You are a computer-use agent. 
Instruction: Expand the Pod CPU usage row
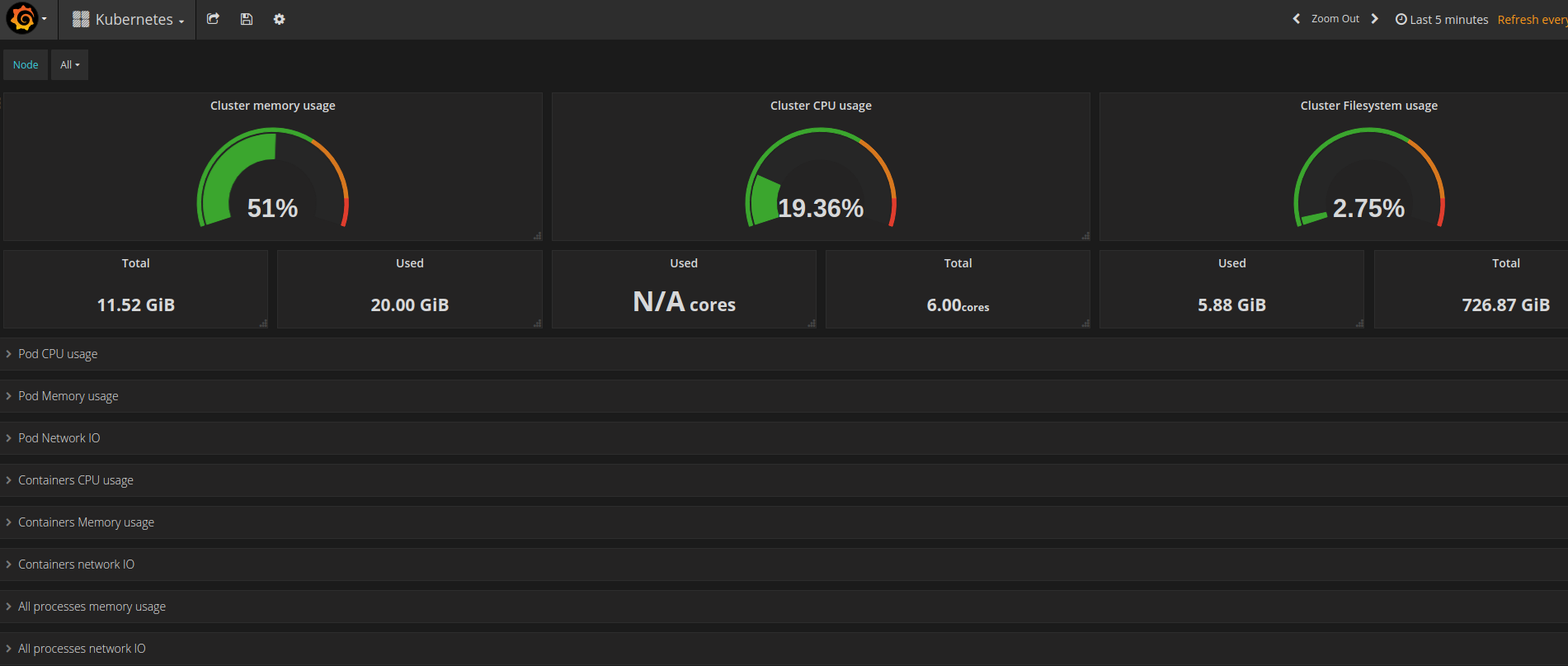point(784,354)
